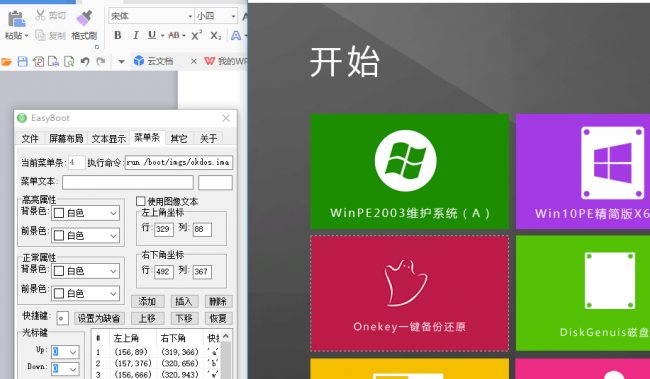The width and height of the screenshot is (650, 379).
Task: Apply strikethrough AB formatting in WPS
Action: pos(174,35)
